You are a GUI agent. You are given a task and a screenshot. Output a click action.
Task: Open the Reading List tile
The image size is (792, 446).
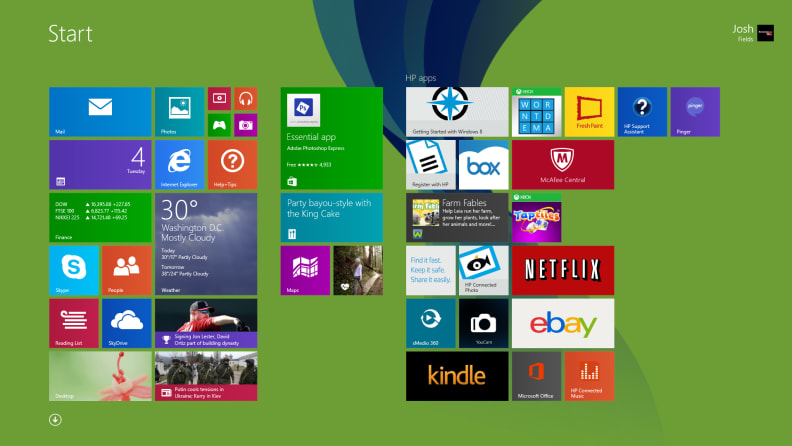[x=74, y=323]
